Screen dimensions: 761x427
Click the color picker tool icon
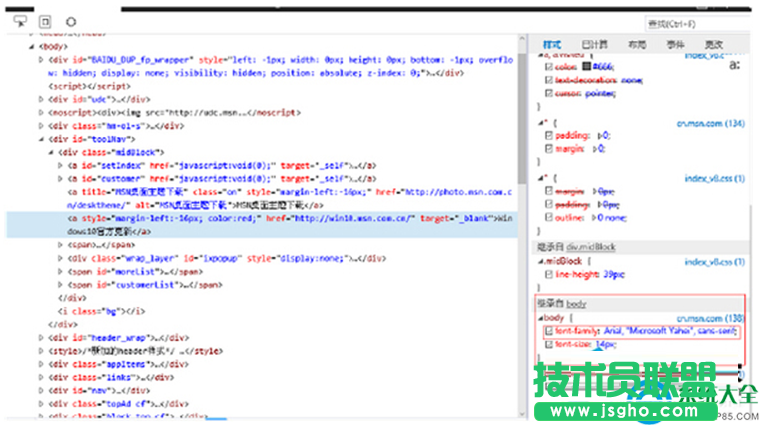point(71,20)
